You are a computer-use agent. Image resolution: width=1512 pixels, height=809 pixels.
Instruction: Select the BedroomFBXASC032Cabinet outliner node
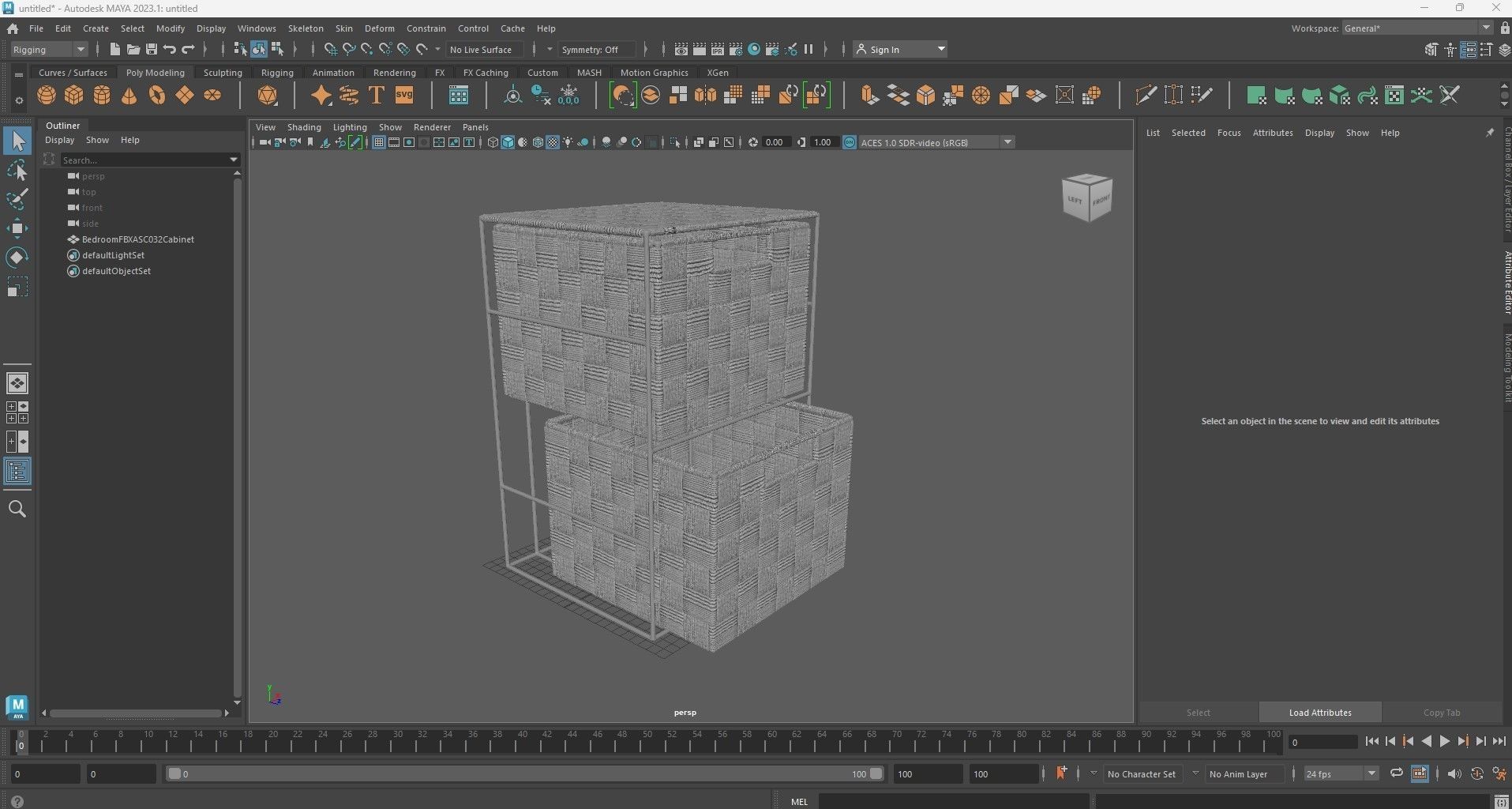coord(138,239)
